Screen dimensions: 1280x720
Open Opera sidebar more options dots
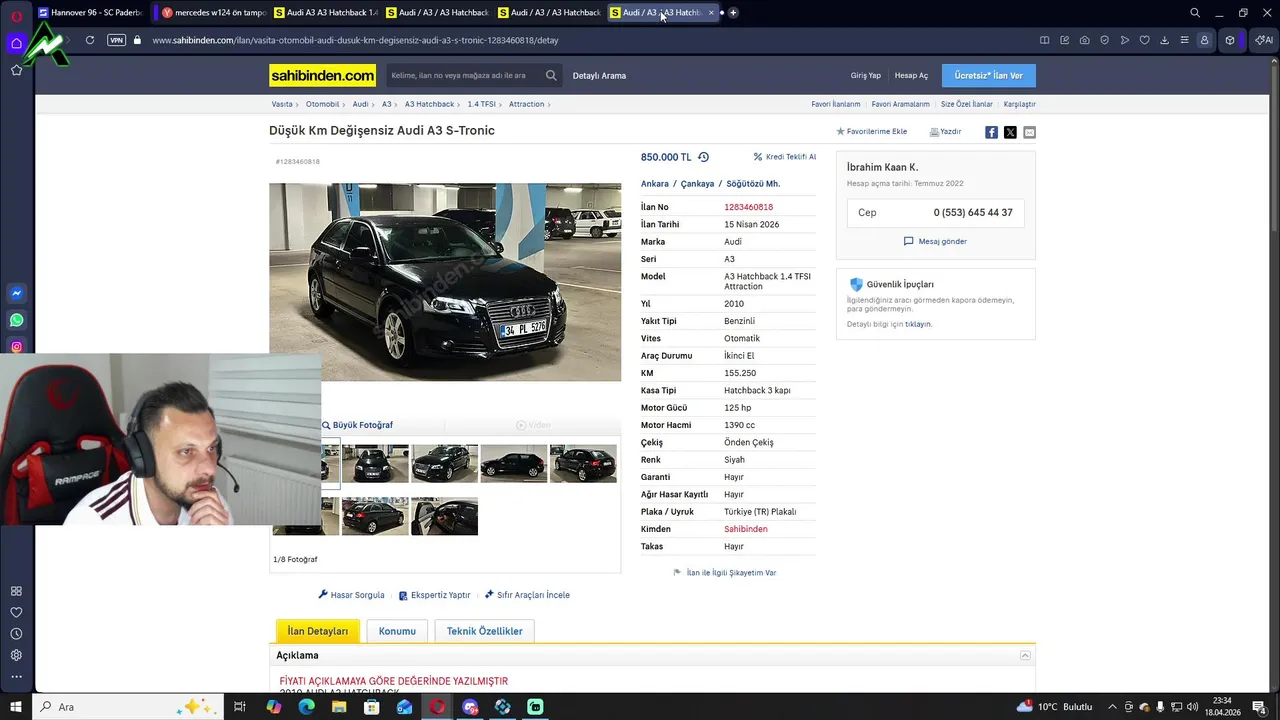tap(16, 677)
